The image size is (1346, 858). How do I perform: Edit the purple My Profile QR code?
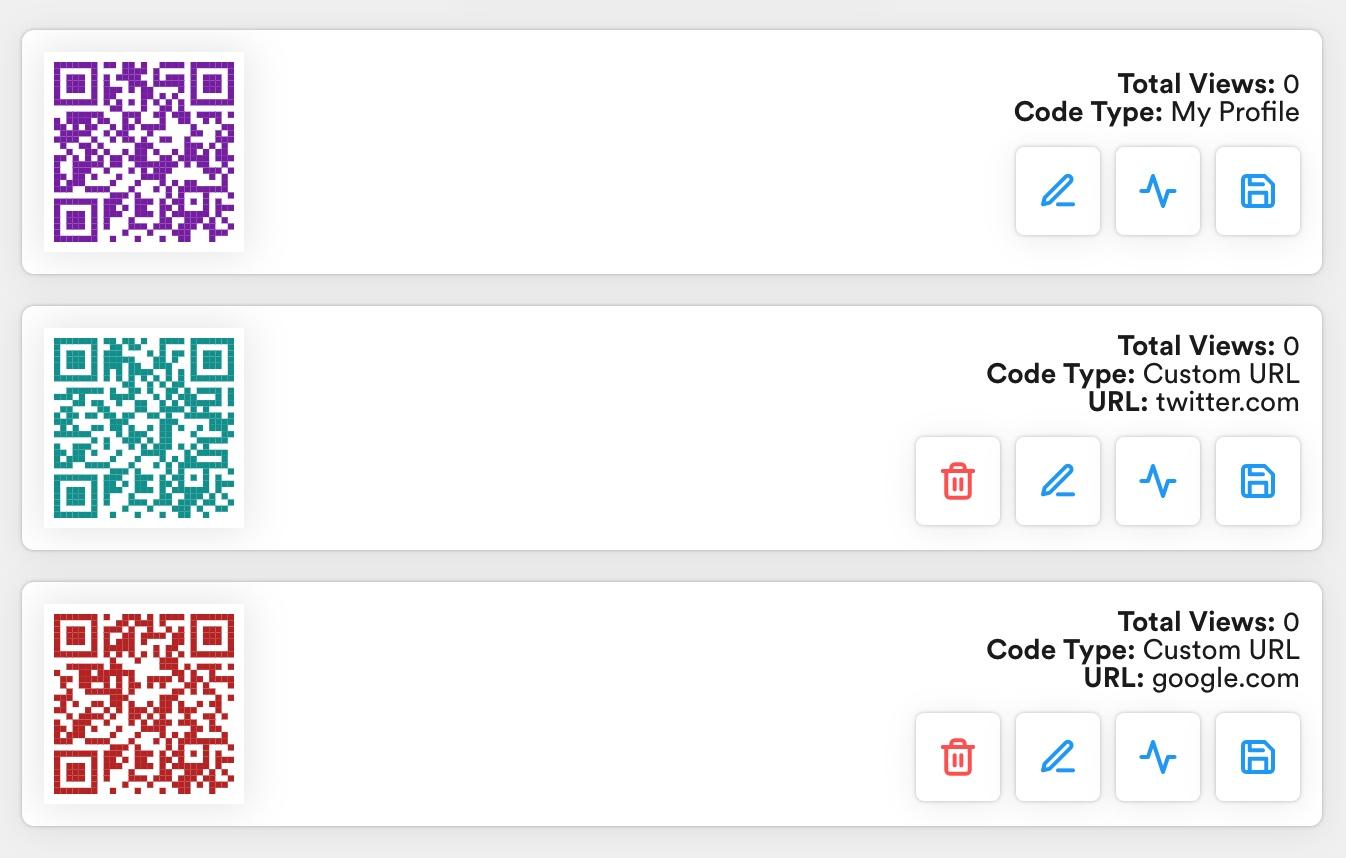point(1057,191)
